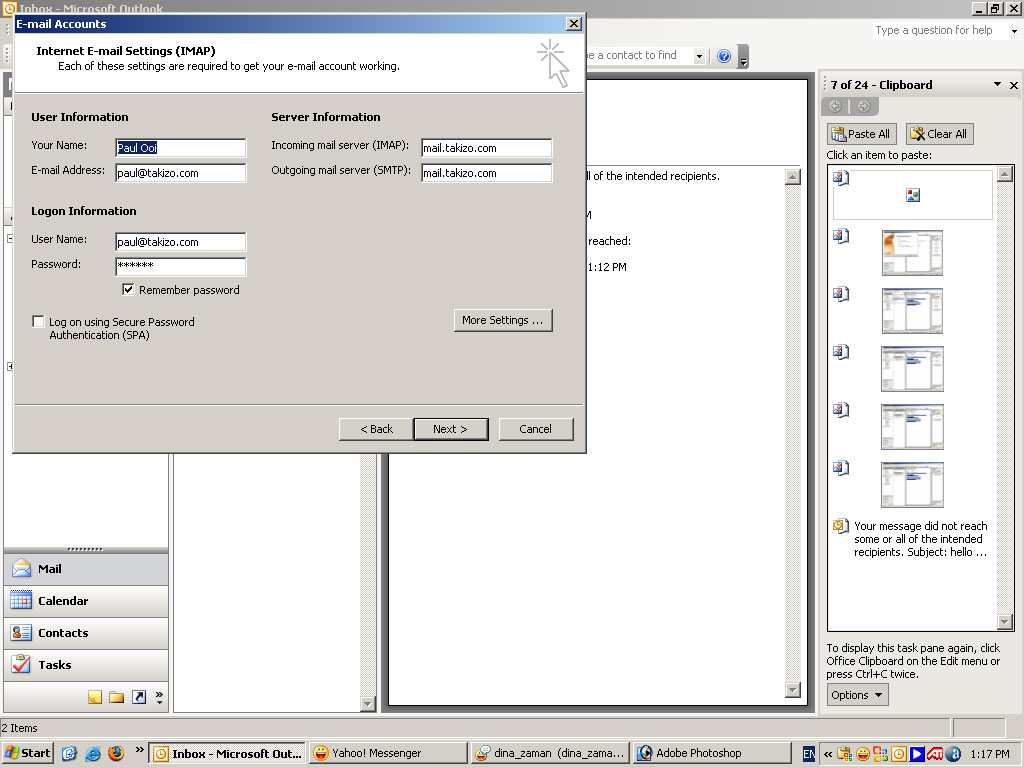Open the Folder List icon in navigation pane
The height and width of the screenshot is (768, 1024).
117,697
